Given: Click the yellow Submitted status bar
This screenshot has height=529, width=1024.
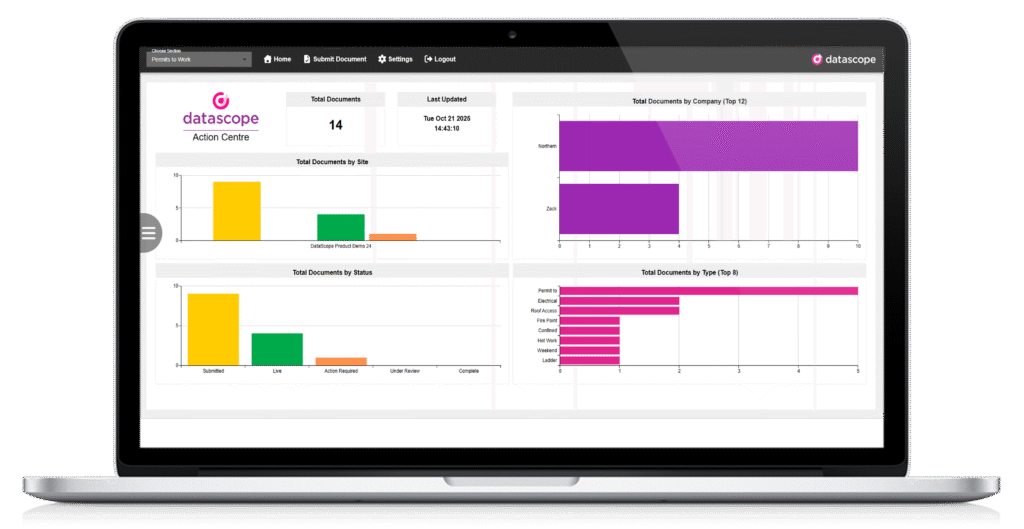Looking at the screenshot, I should (213, 329).
